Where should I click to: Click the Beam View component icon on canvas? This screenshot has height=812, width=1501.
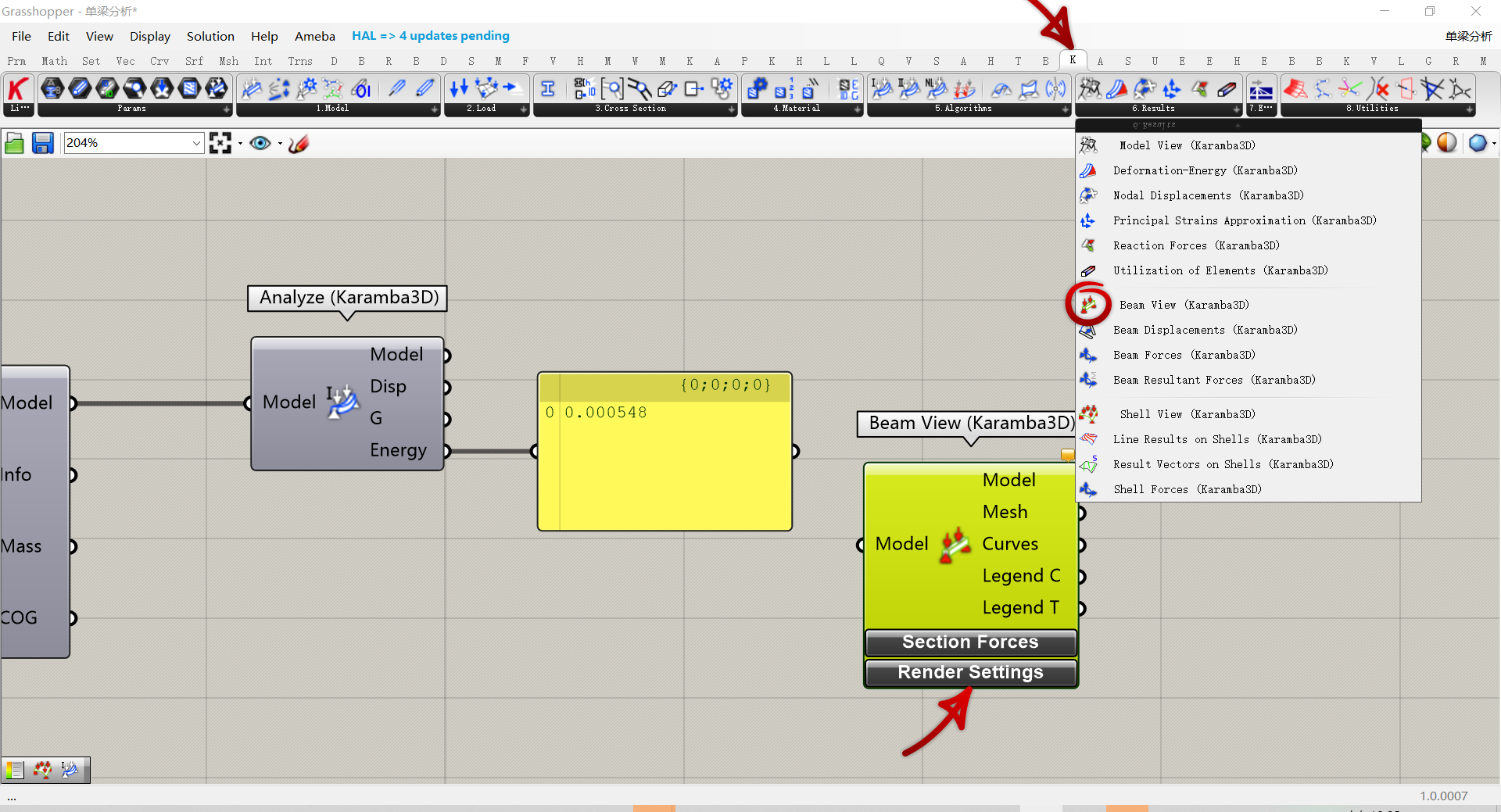pos(955,545)
